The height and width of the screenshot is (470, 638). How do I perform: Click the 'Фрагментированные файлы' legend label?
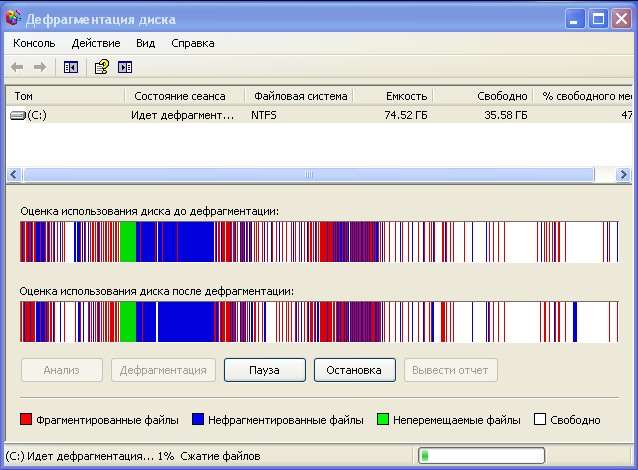[x=107, y=420]
